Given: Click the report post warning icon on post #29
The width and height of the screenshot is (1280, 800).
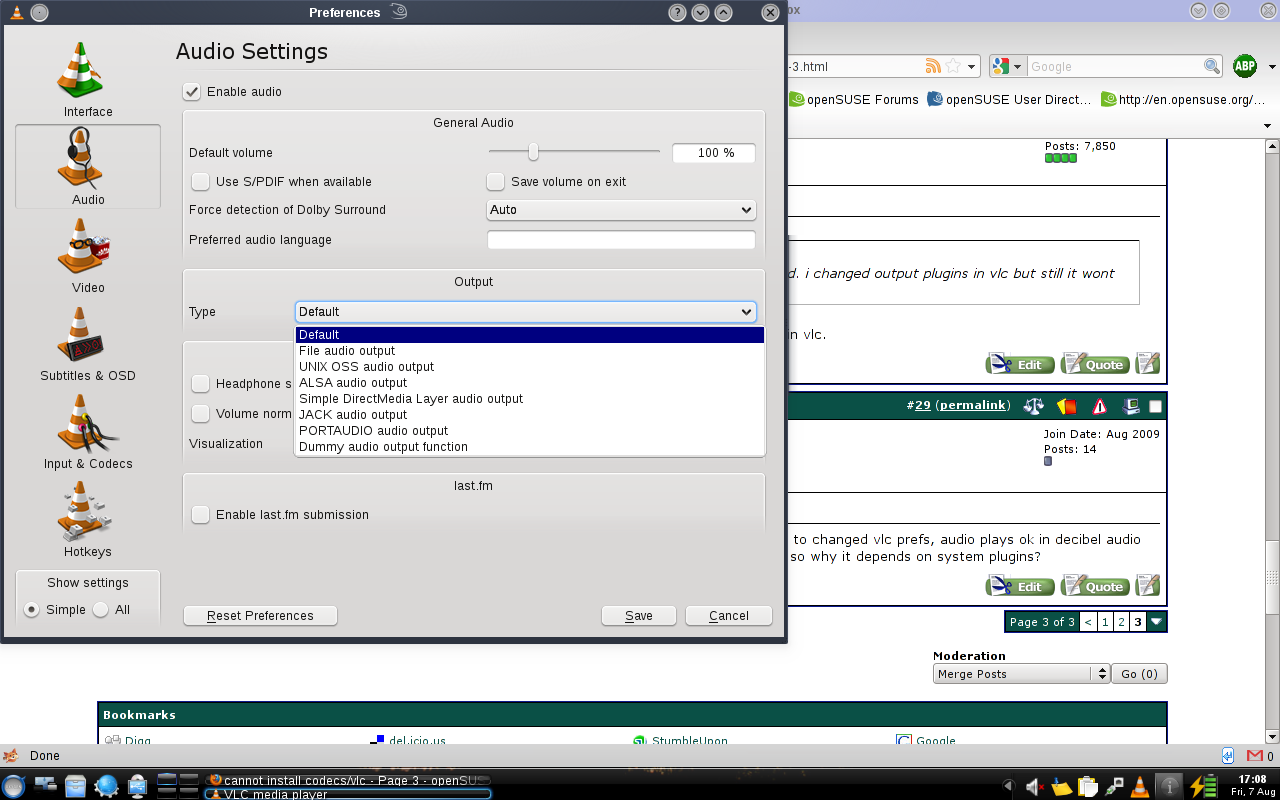Looking at the screenshot, I should [1099, 406].
